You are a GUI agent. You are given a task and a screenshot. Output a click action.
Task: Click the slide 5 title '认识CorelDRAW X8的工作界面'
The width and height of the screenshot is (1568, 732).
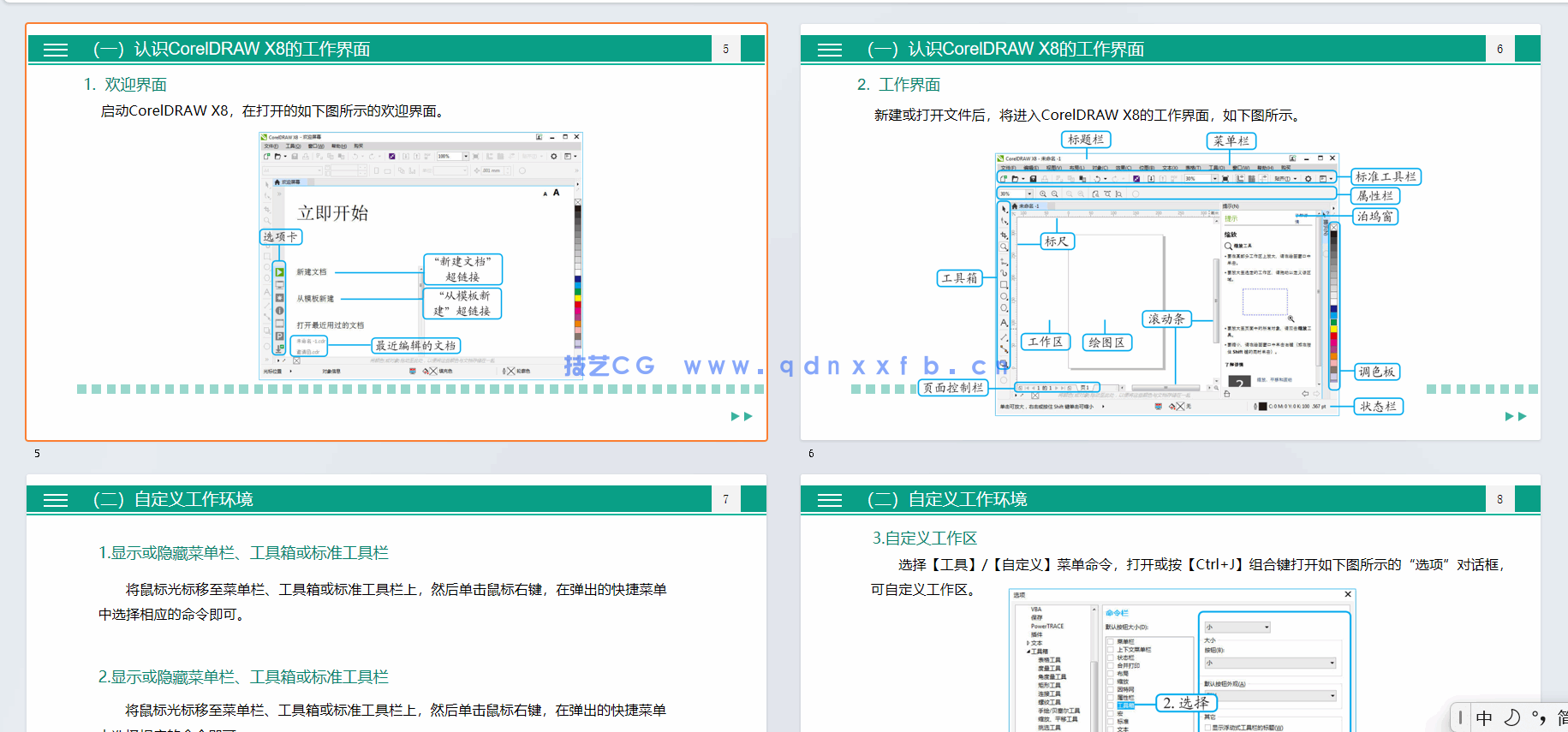252,49
